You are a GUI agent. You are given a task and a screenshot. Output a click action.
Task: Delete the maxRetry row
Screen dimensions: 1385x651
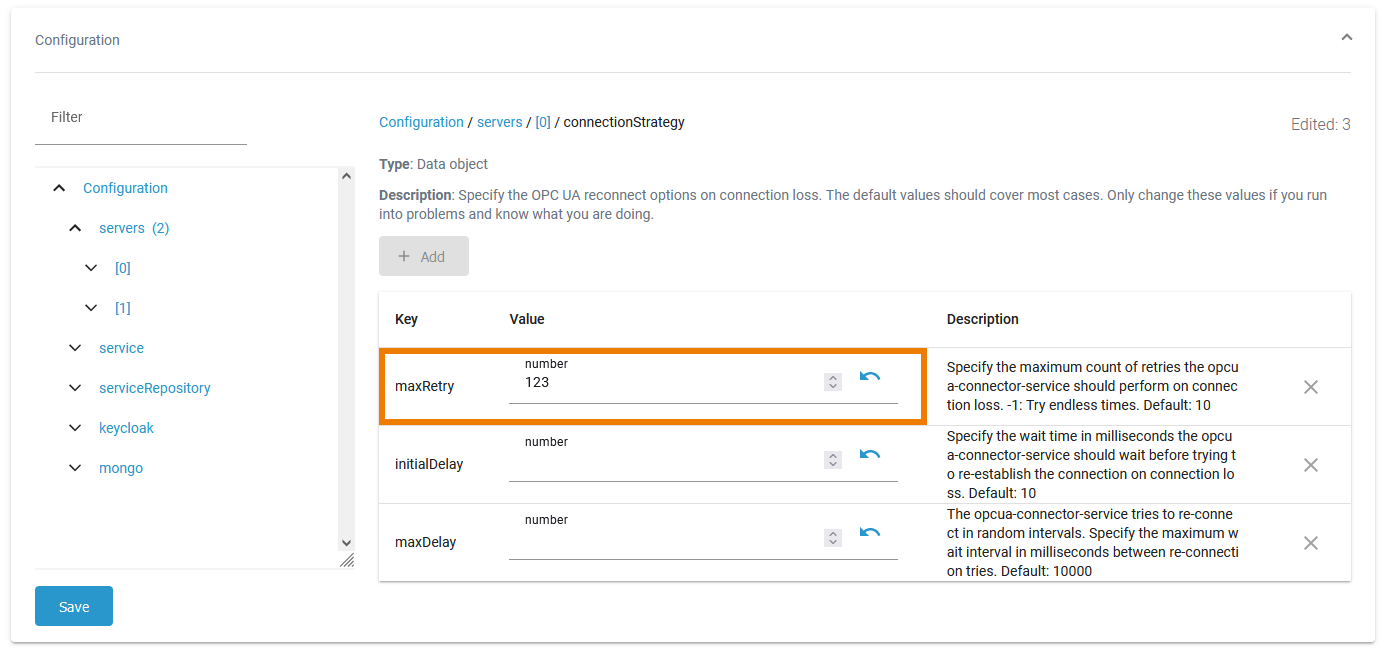(1310, 387)
